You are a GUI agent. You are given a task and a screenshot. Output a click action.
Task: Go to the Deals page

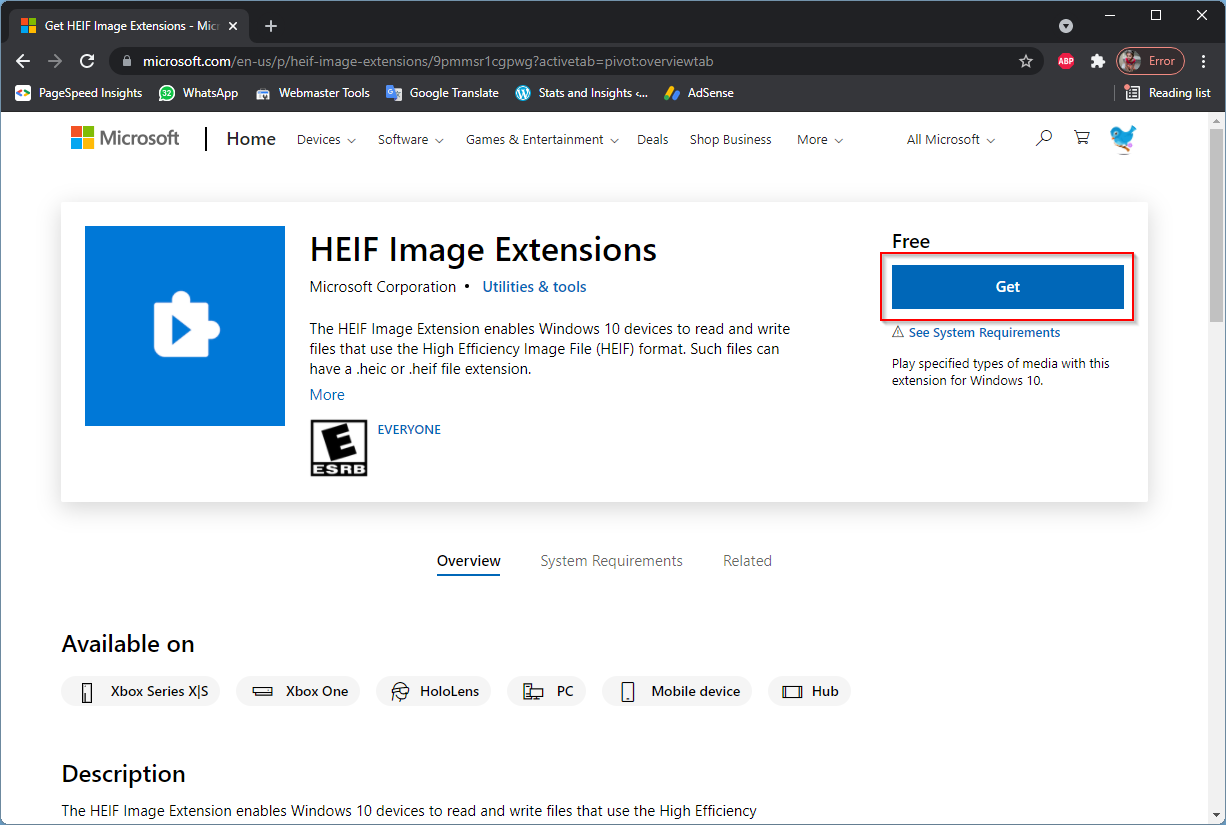click(x=653, y=140)
